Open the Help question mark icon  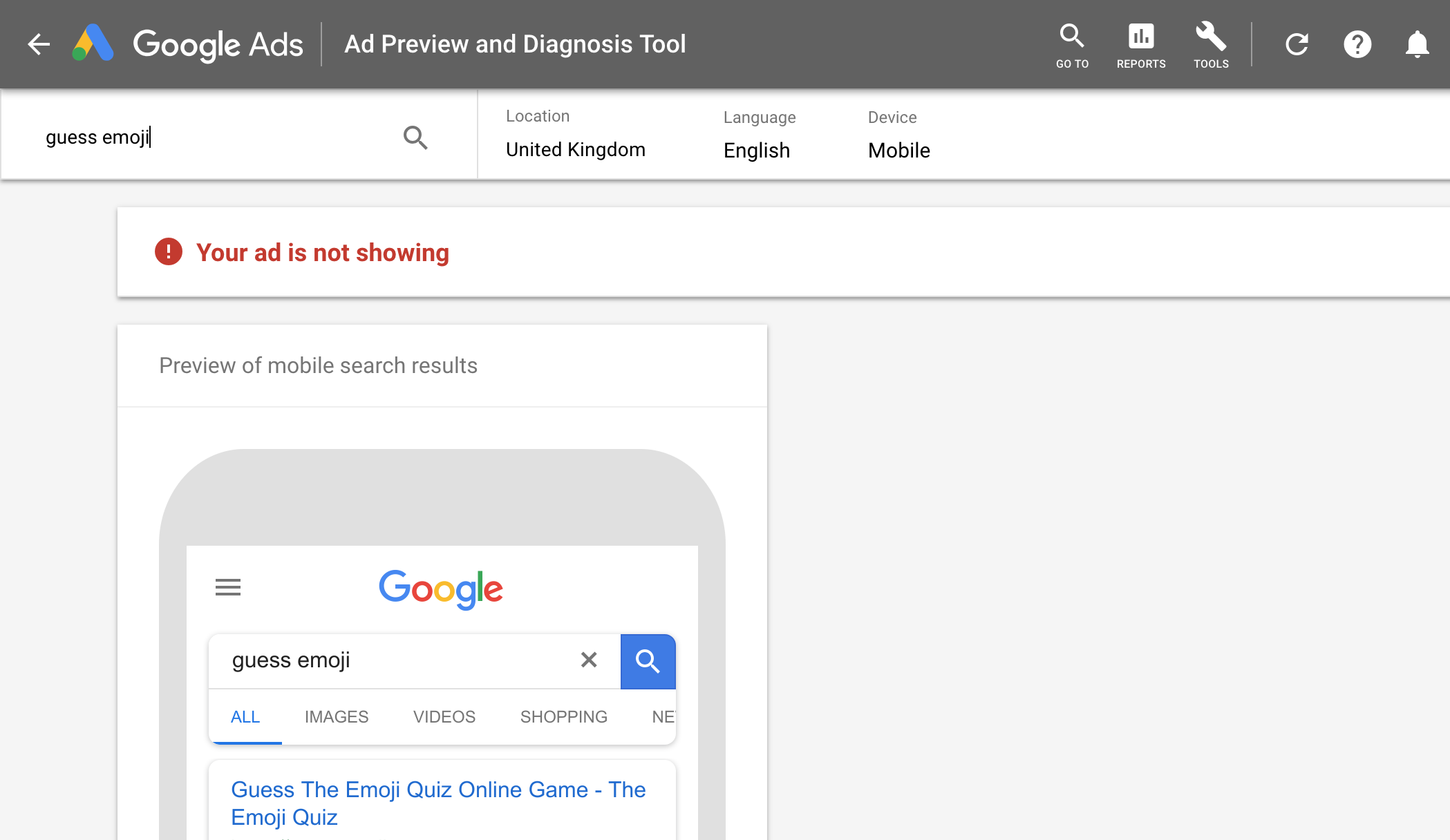coord(1357,44)
